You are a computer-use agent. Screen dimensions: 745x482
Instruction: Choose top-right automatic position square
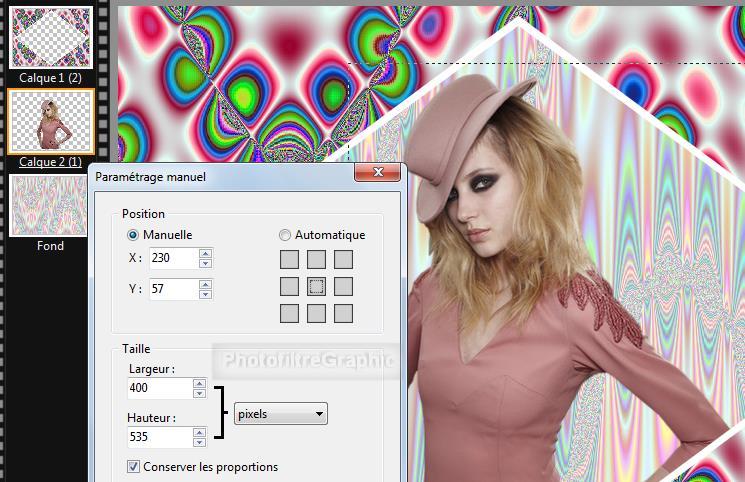[344, 260]
